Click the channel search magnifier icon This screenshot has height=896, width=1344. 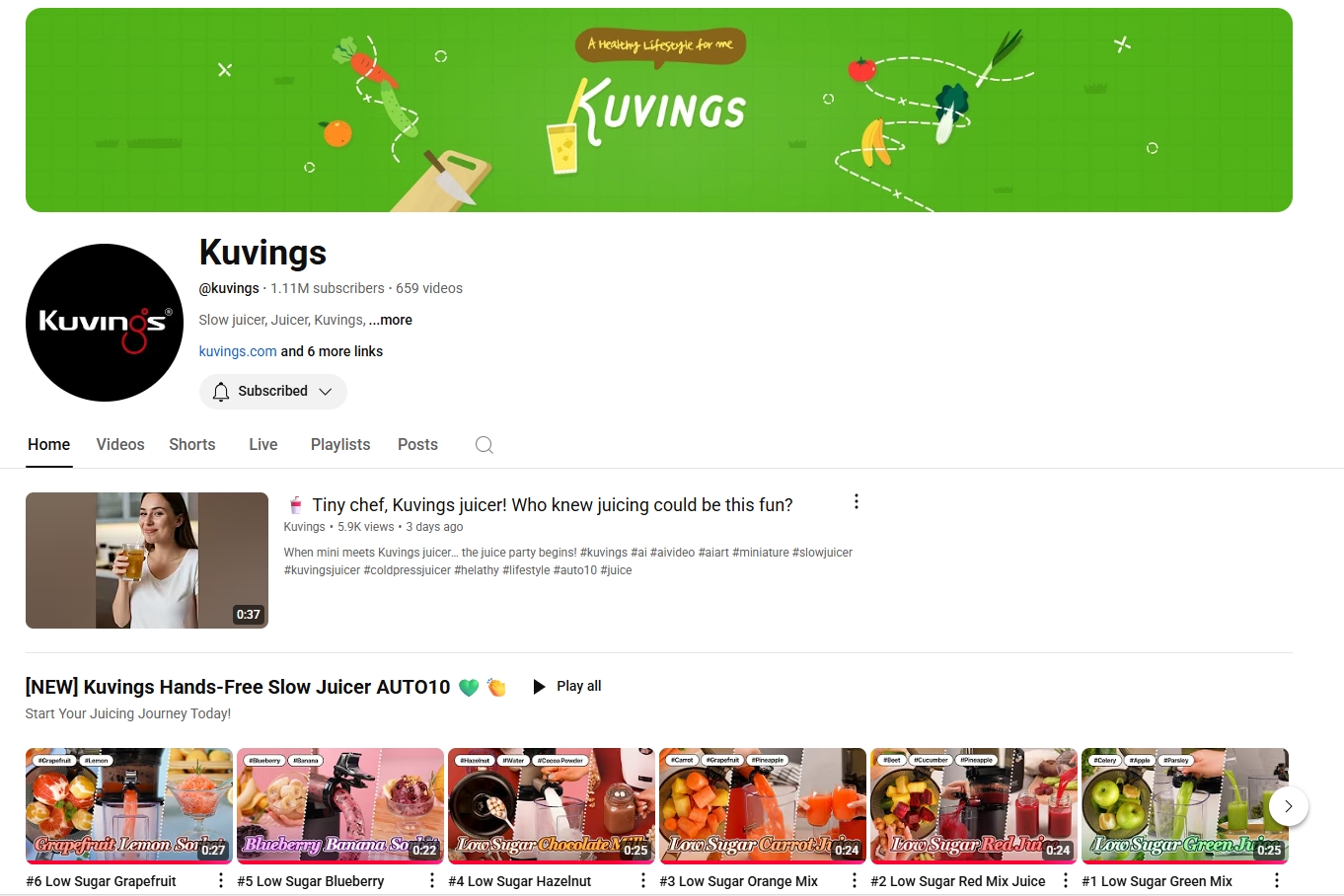point(484,445)
